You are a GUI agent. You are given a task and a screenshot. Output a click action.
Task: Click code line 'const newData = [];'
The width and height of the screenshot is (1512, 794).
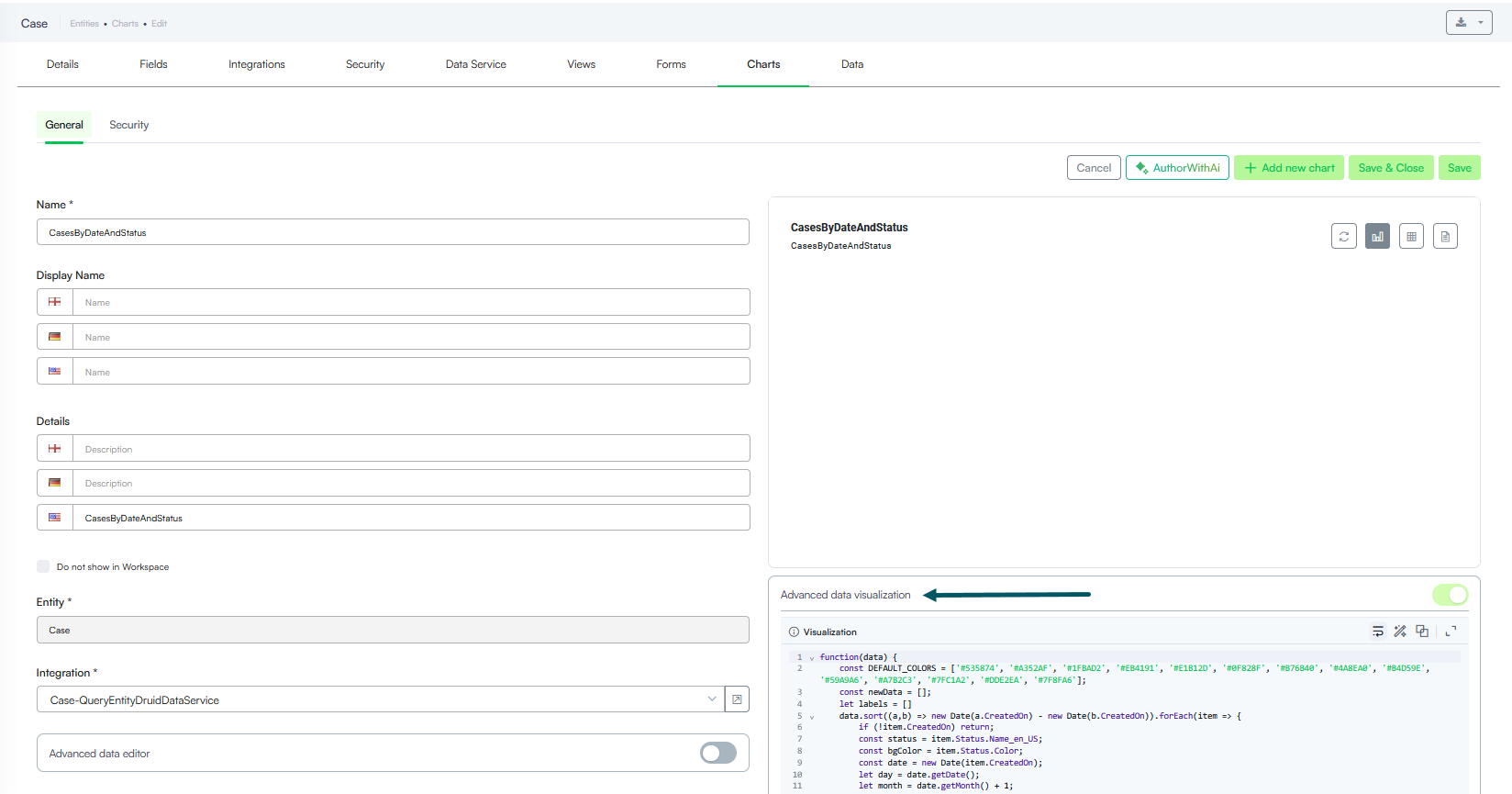click(884, 692)
